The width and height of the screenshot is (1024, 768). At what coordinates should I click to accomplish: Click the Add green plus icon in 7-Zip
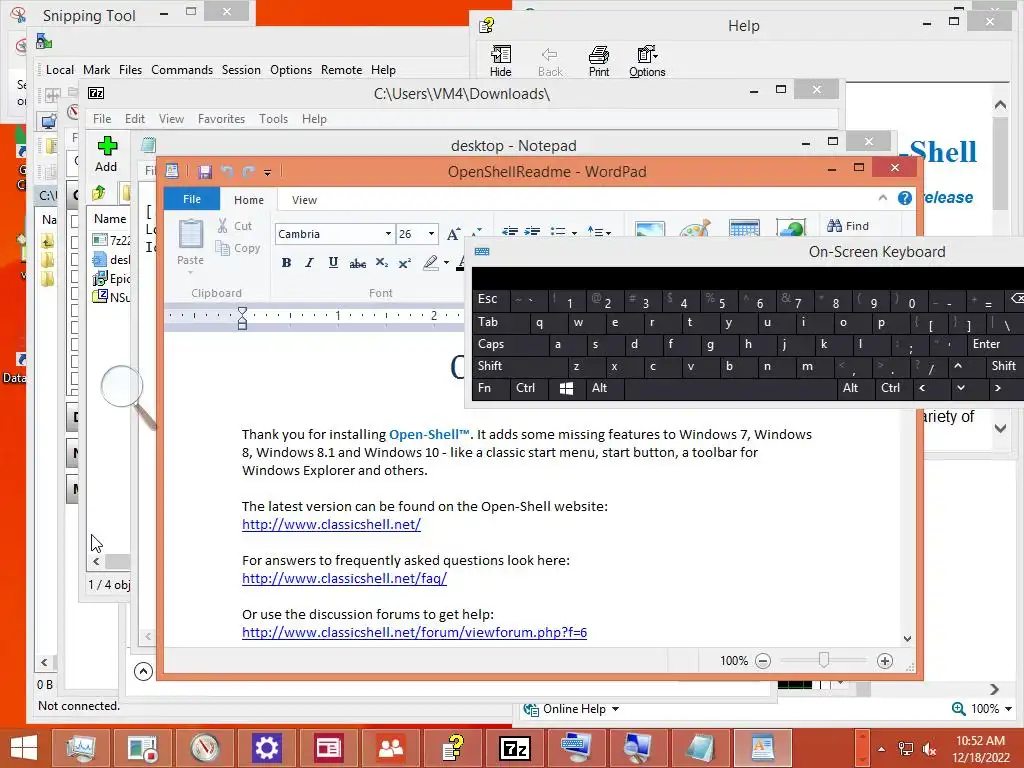click(x=106, y=146)
